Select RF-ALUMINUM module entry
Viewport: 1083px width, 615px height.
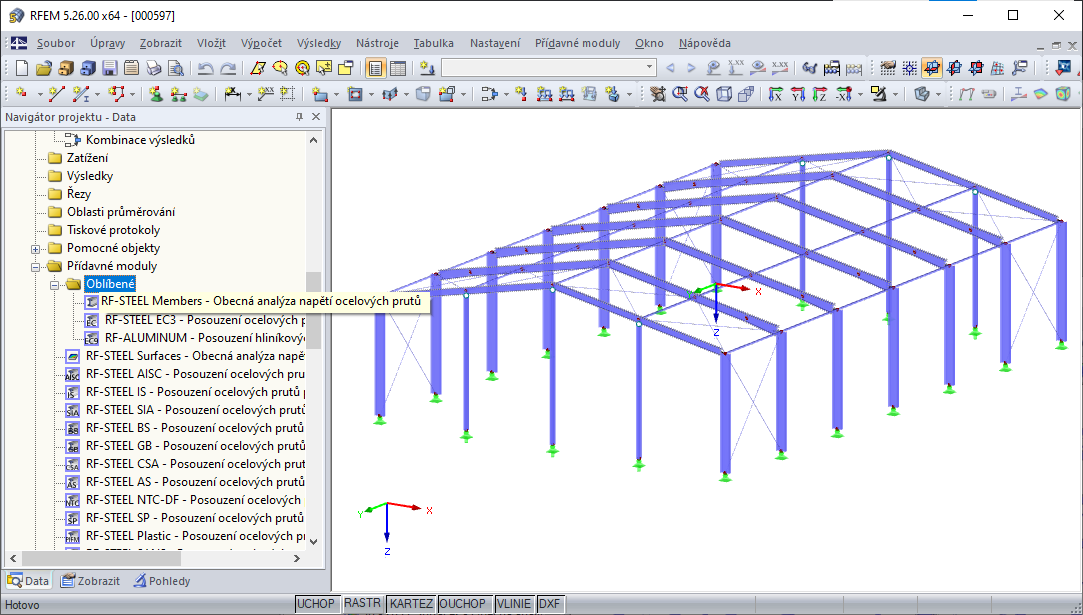204,338
